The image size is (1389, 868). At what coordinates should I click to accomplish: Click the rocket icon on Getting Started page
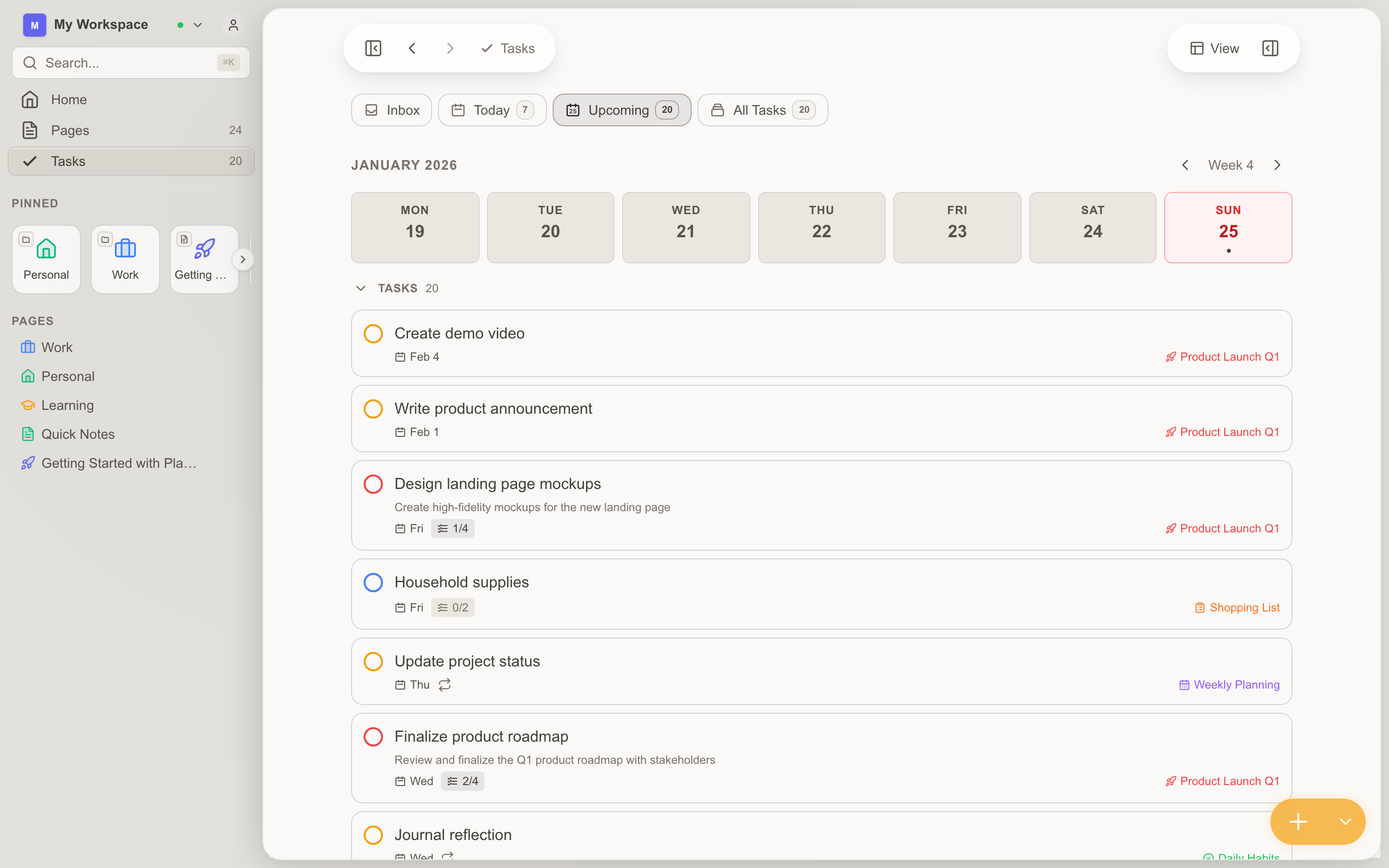point(27,463)
